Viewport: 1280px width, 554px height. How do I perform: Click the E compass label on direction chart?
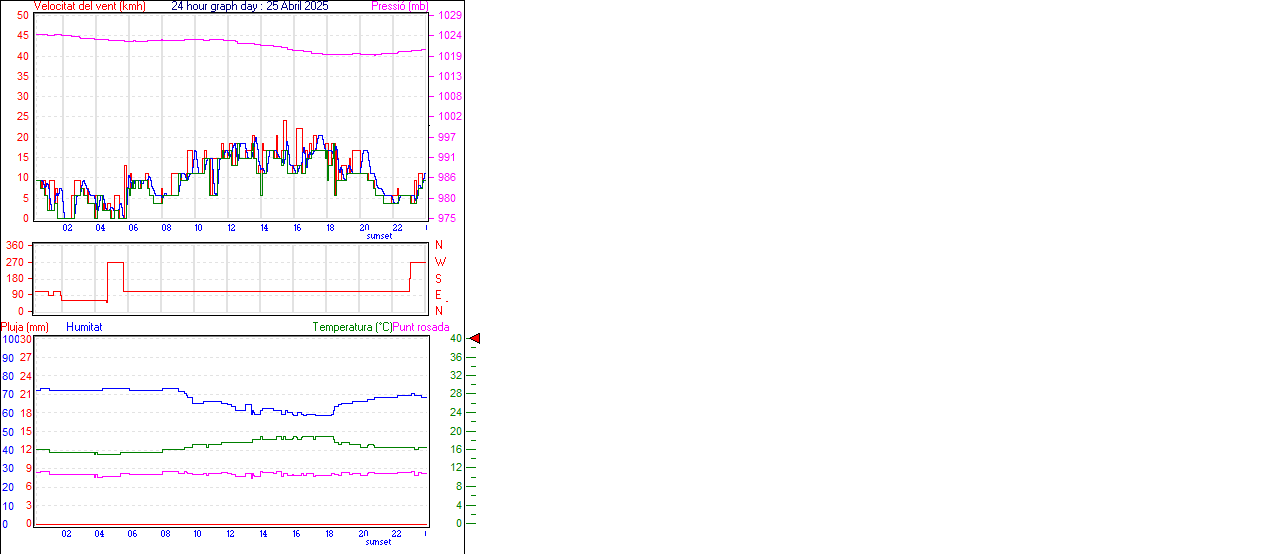pos(439,295)
